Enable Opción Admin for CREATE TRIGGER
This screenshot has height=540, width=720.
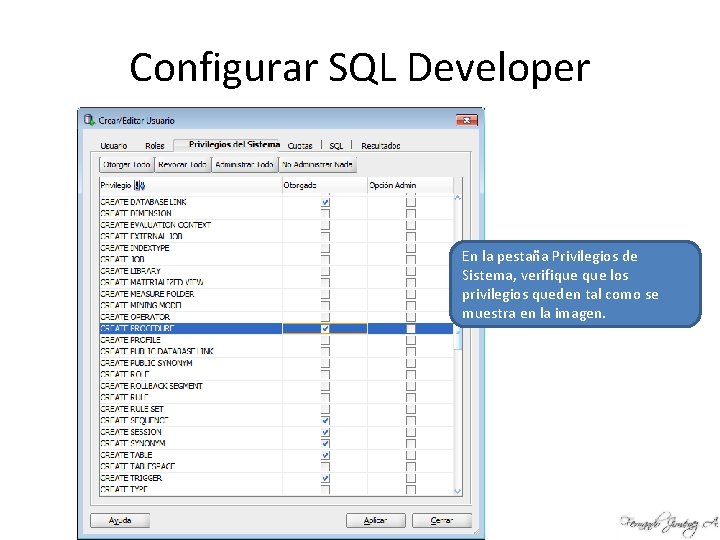(x=411, y=478)
